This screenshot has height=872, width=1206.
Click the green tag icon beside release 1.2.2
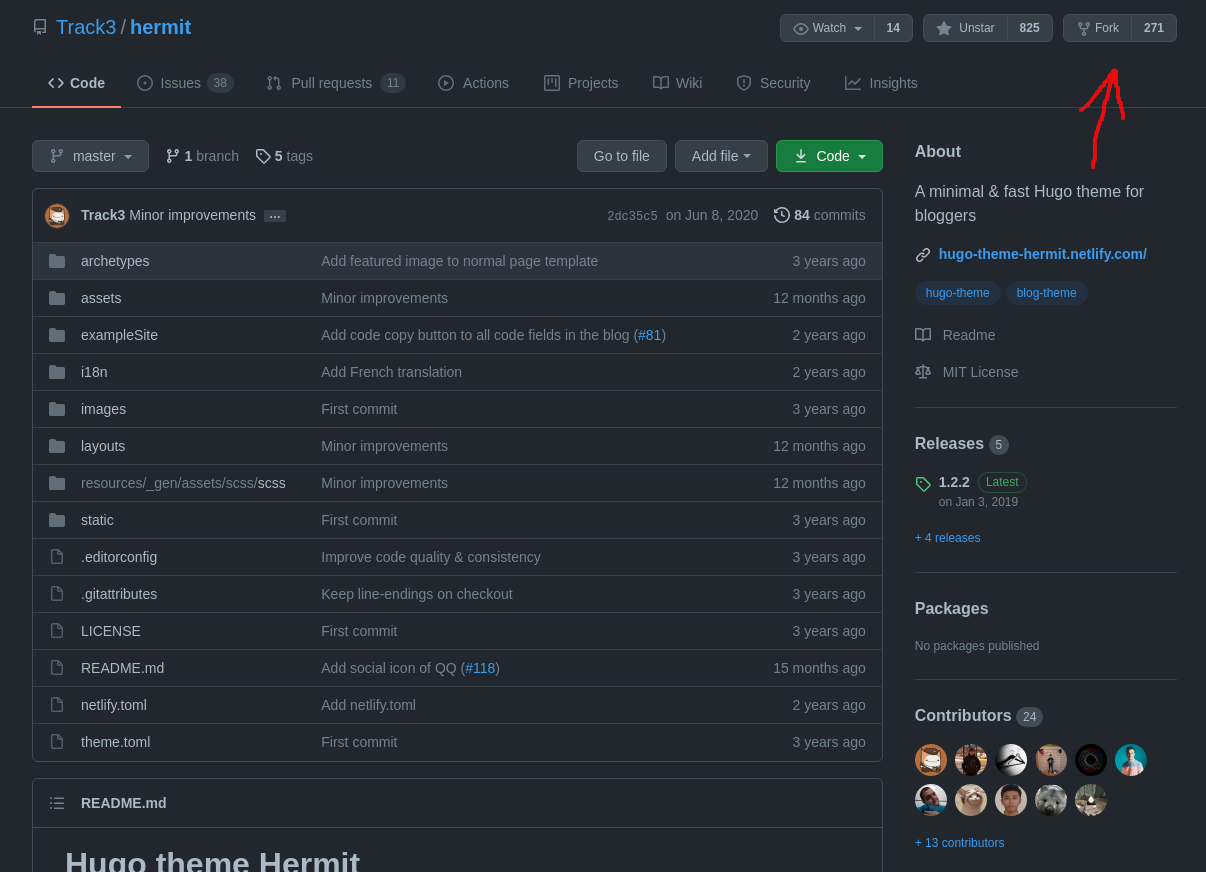(923, 484)
